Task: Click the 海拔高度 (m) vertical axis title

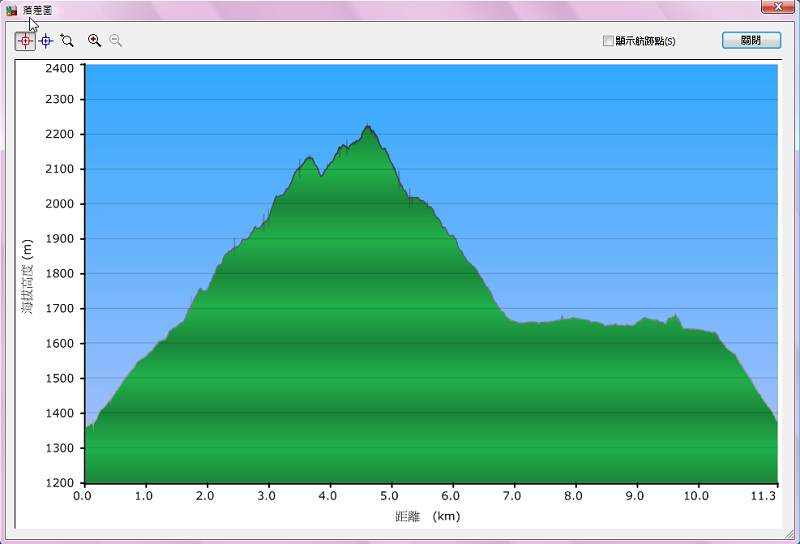Action: [x=27, y=277]
